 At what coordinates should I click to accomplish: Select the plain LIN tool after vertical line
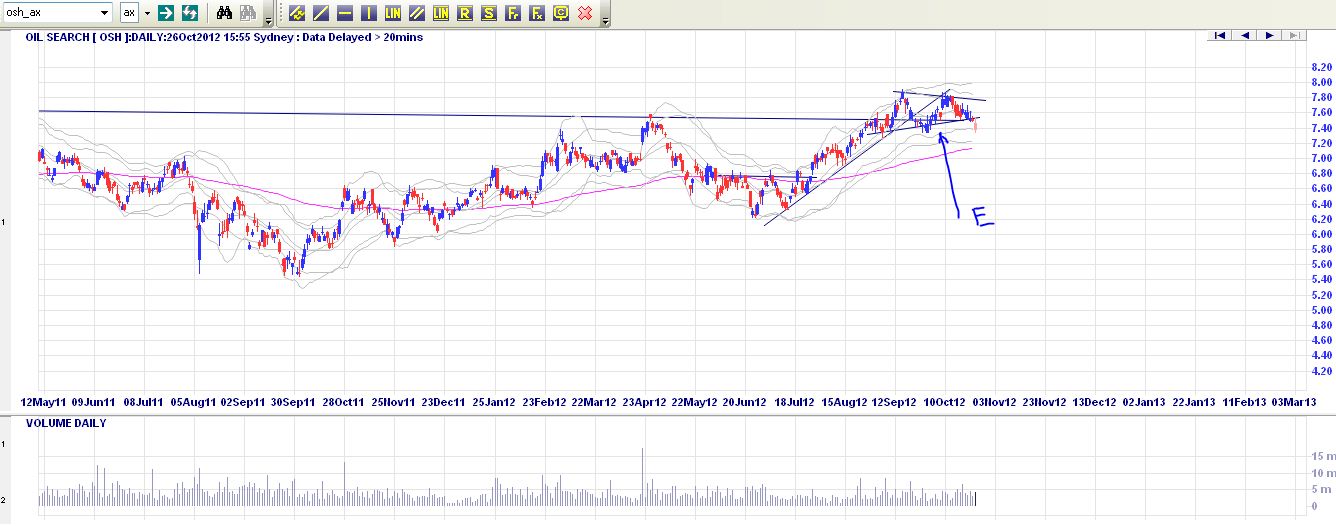point(393,13)
